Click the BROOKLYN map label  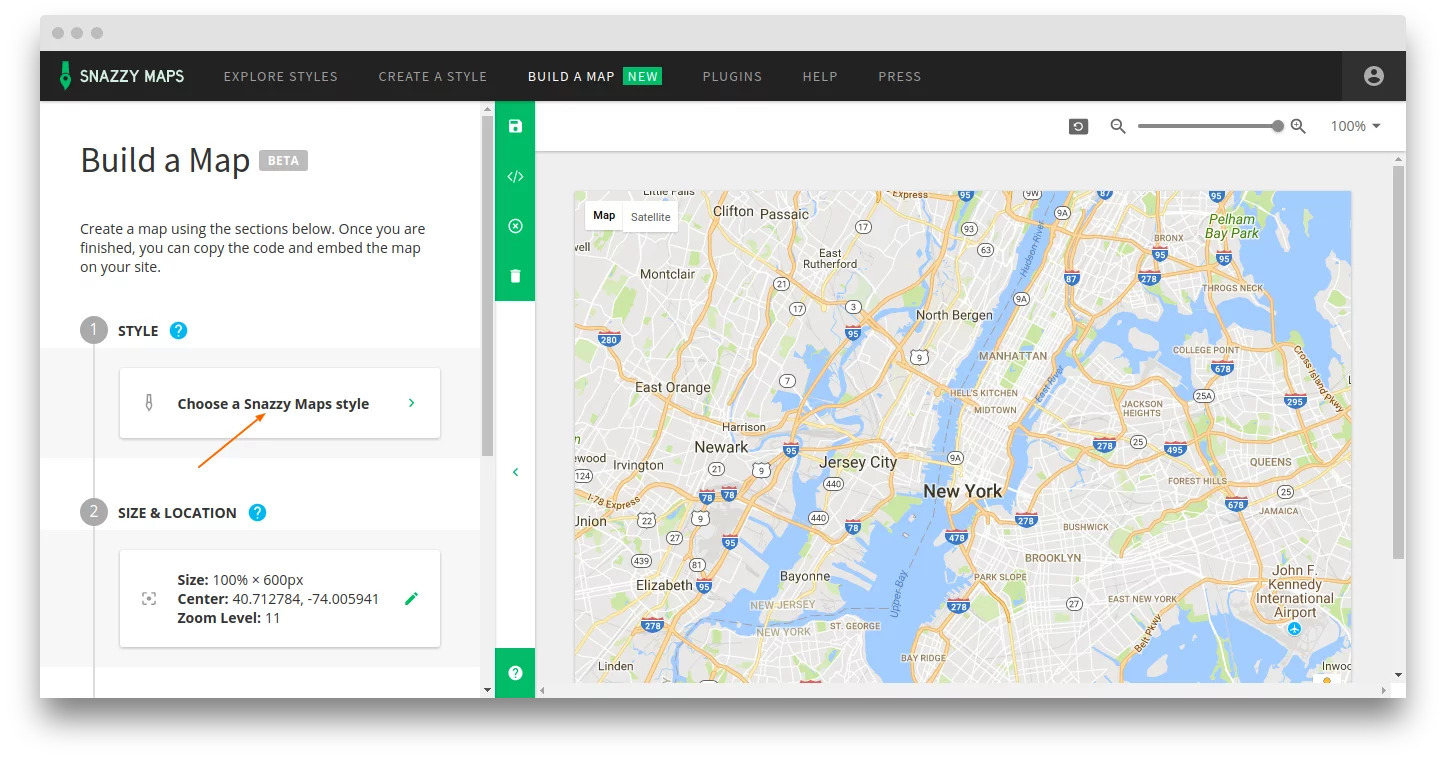[x=1053, y=557]
